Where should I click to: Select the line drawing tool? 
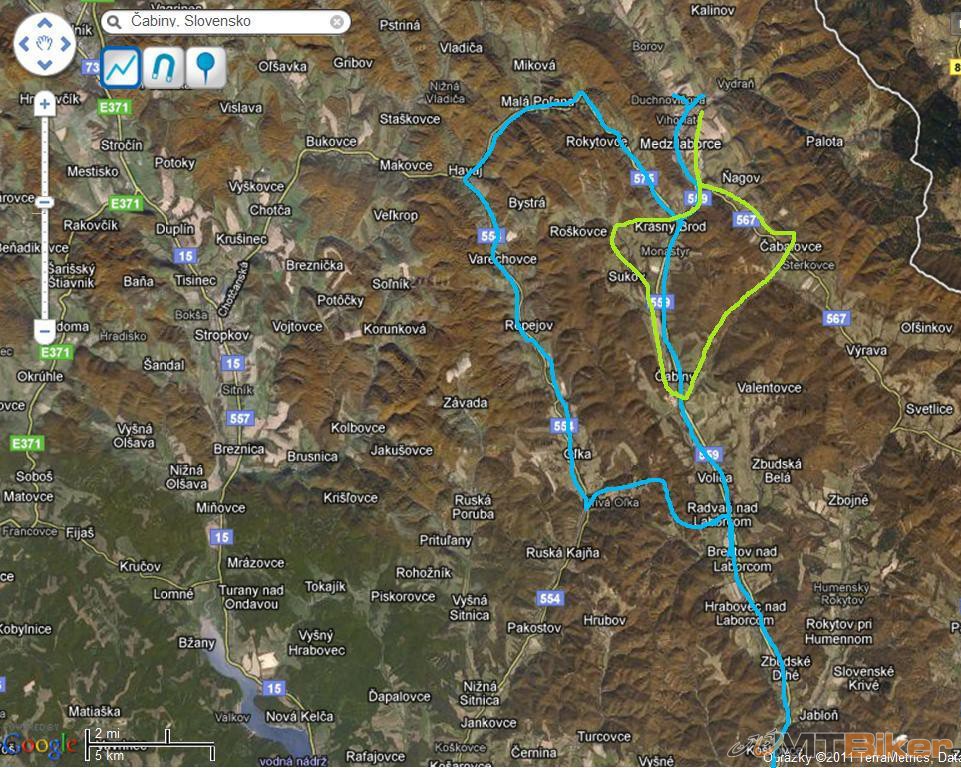click(121, 67)
